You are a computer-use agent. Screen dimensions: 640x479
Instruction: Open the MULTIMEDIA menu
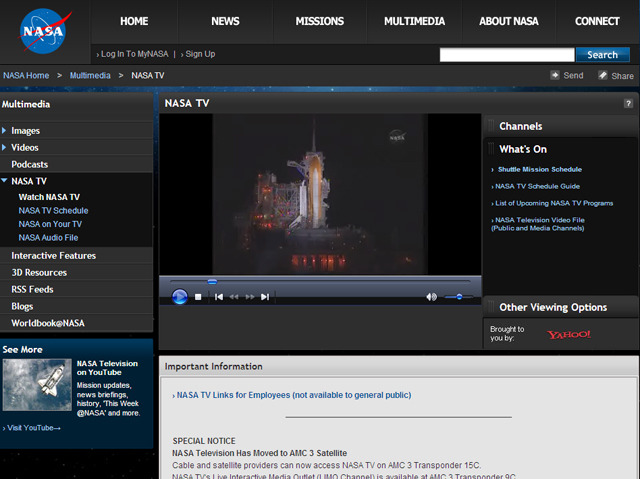click(x=414, y=21)
